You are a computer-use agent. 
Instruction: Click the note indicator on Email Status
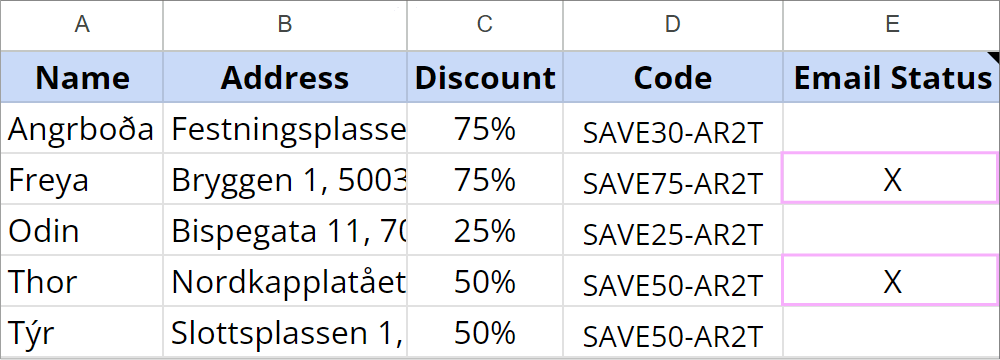coord(994,57)
